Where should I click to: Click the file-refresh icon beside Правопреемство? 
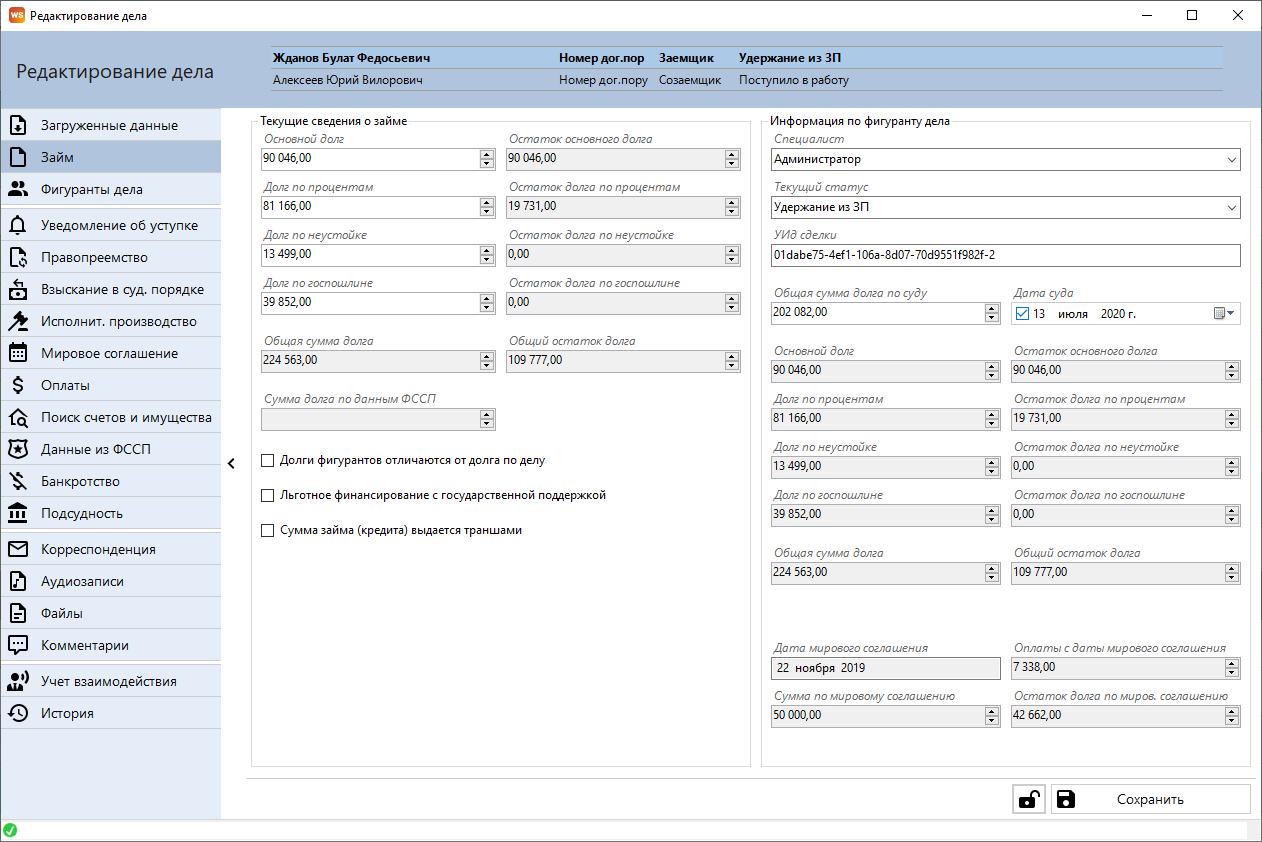[x=18, y=257]
